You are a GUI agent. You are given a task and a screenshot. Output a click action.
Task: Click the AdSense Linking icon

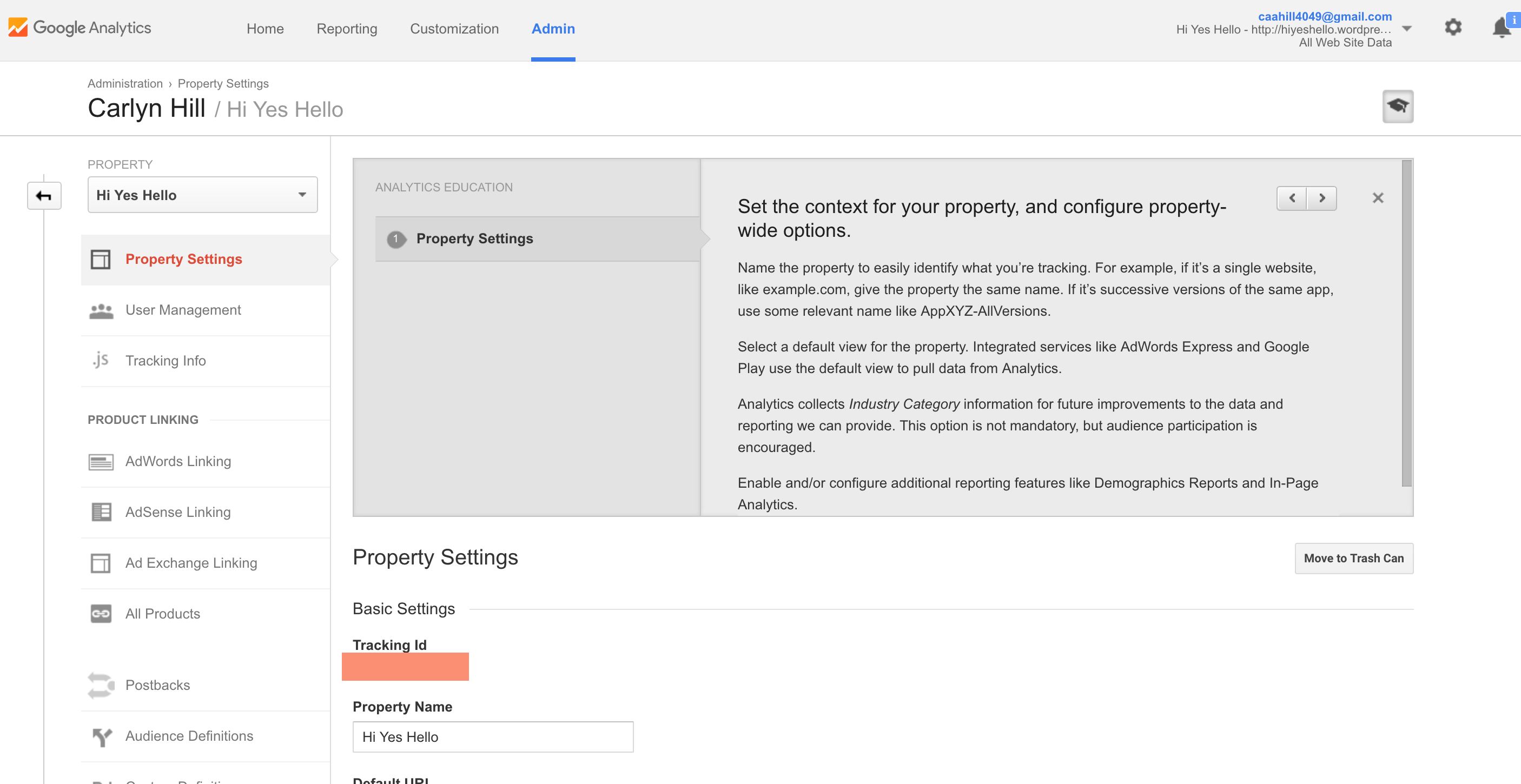click(101, 512)
